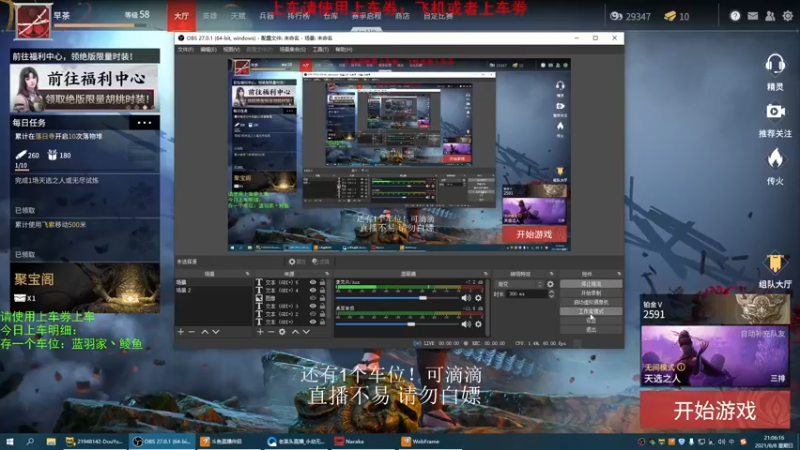This screenshot has width=800, height=450.
Task: Open scene transition settings gear in OBS
Action: coord(550,284)
